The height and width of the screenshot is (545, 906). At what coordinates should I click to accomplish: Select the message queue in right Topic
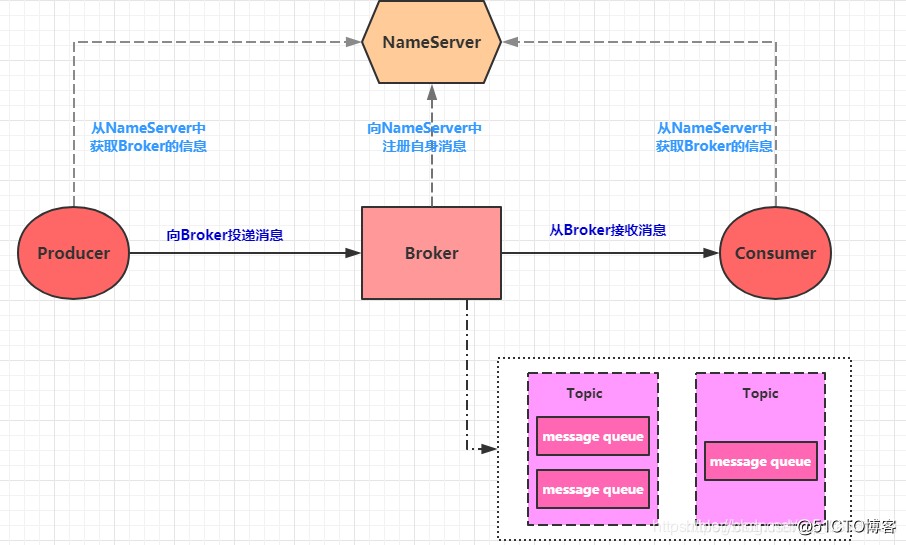[x=760, y=461]
